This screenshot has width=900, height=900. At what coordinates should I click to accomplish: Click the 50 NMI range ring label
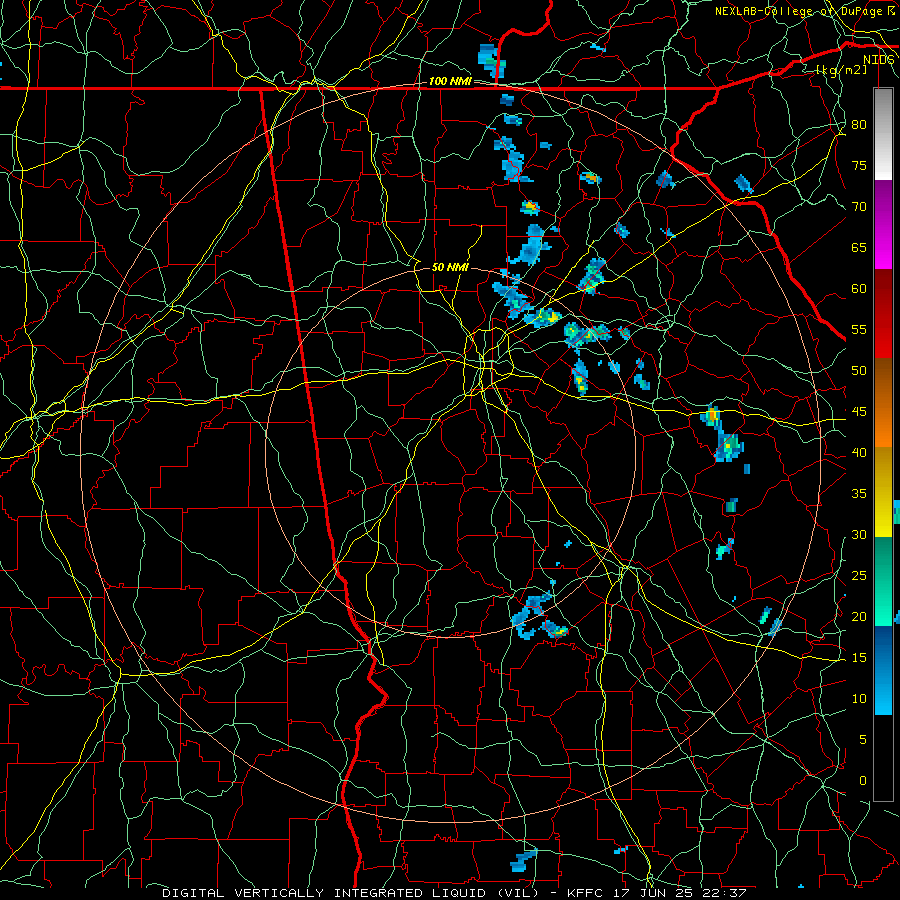coord(450,267)
